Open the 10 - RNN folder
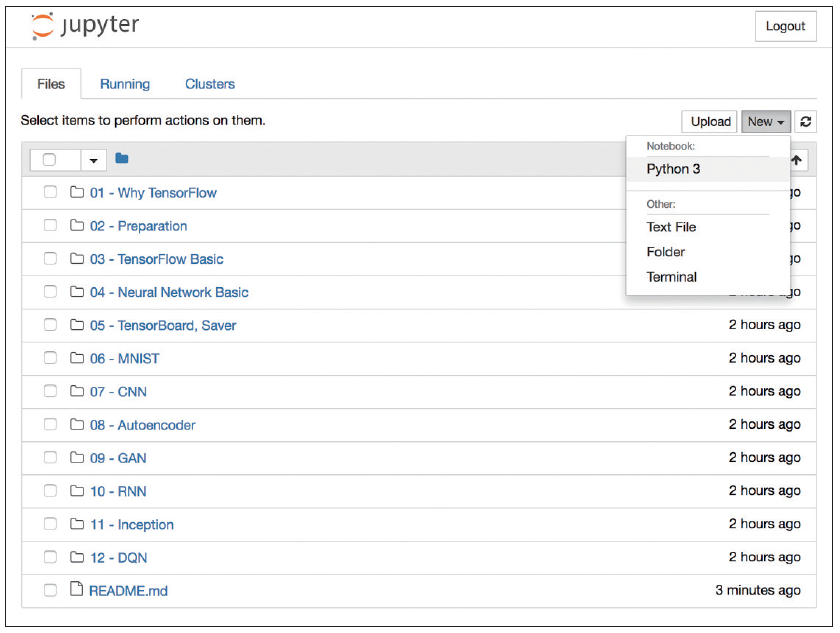Viewport: 840px width, 633px height. tap(118, 492)
